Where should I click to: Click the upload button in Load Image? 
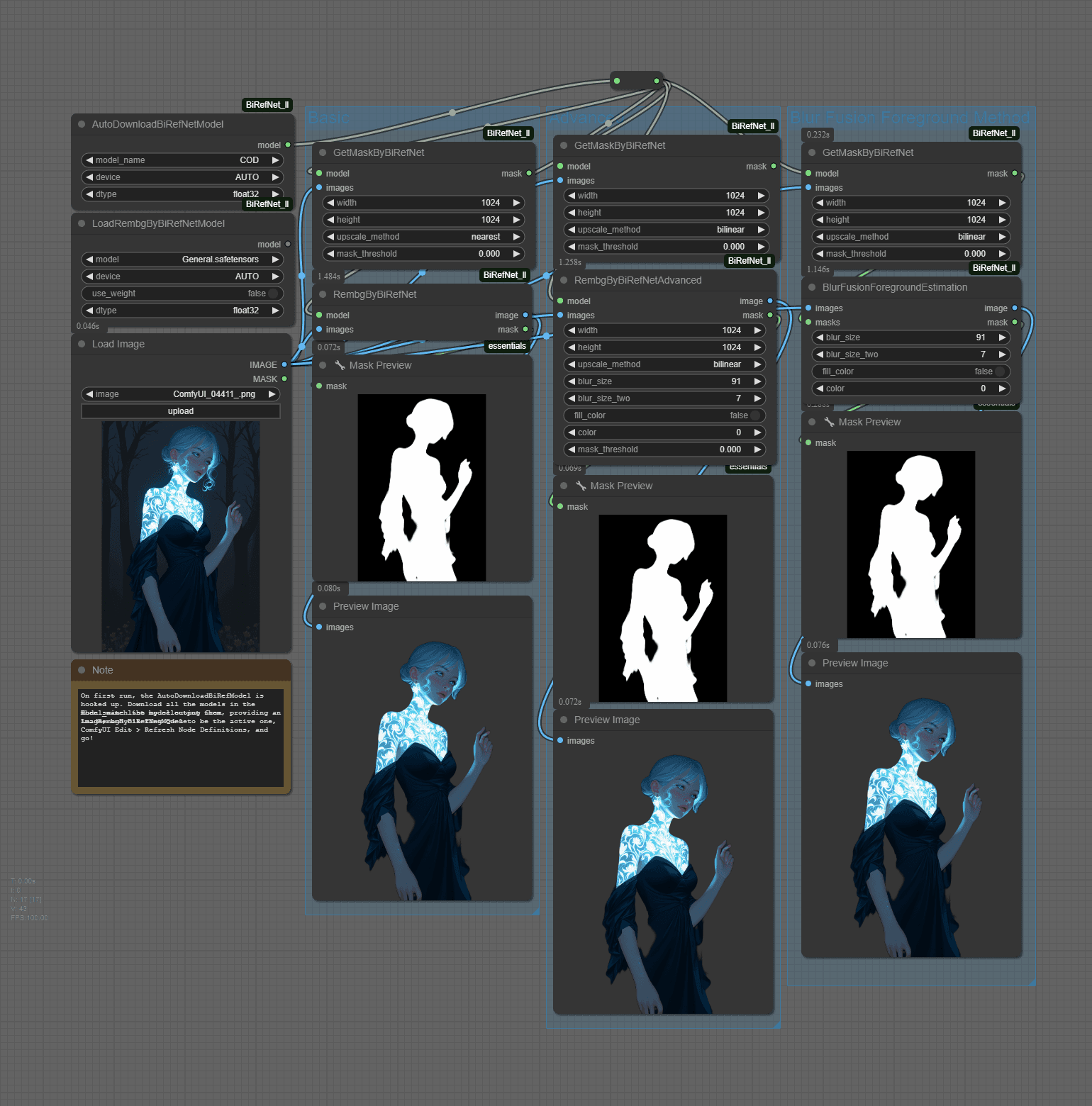tap(181, 411)
